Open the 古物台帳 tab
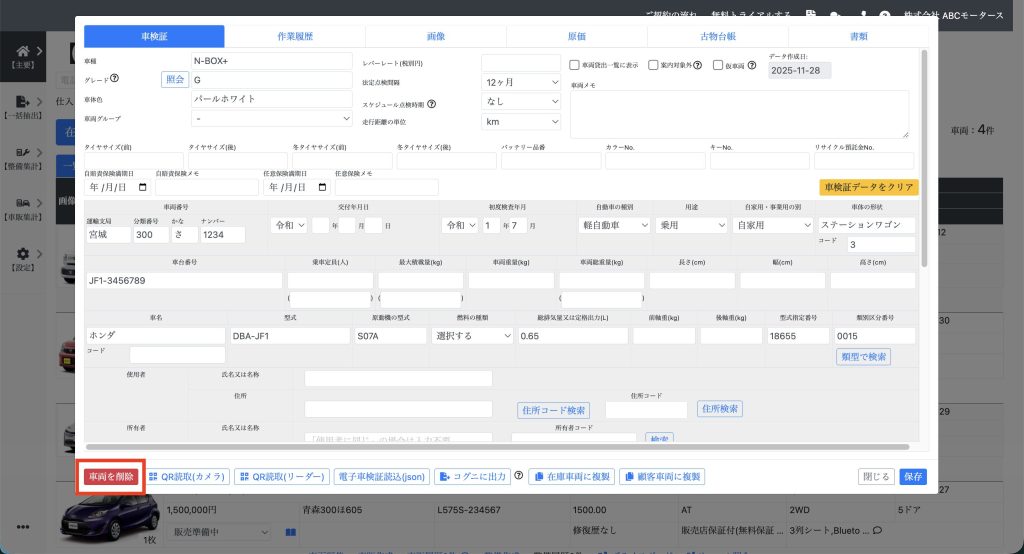Viewport: 1024px width, 554px height. [x=718, y=36]
